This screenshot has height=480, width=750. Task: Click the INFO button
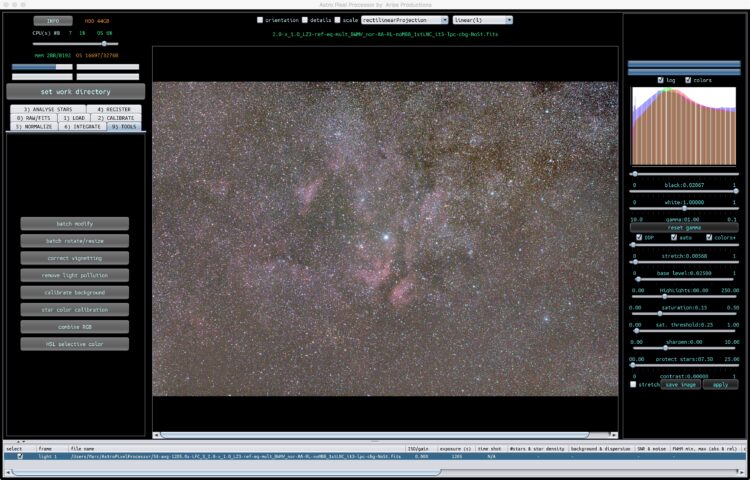(53, 21)
